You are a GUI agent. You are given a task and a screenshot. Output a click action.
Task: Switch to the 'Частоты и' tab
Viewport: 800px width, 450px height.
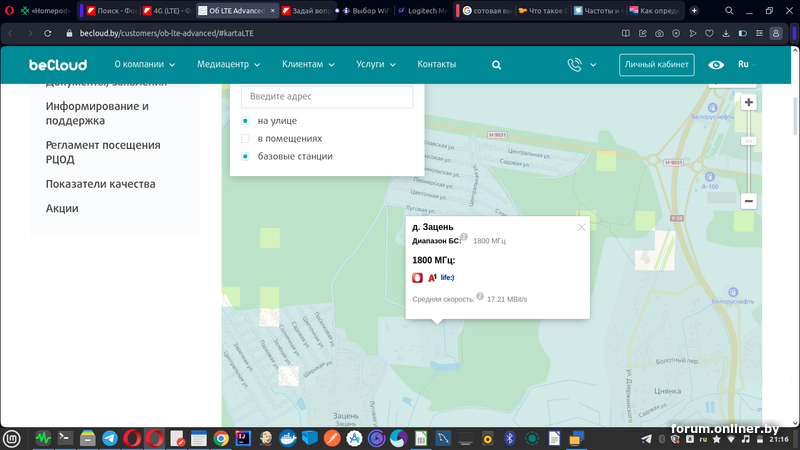[598, 11]
